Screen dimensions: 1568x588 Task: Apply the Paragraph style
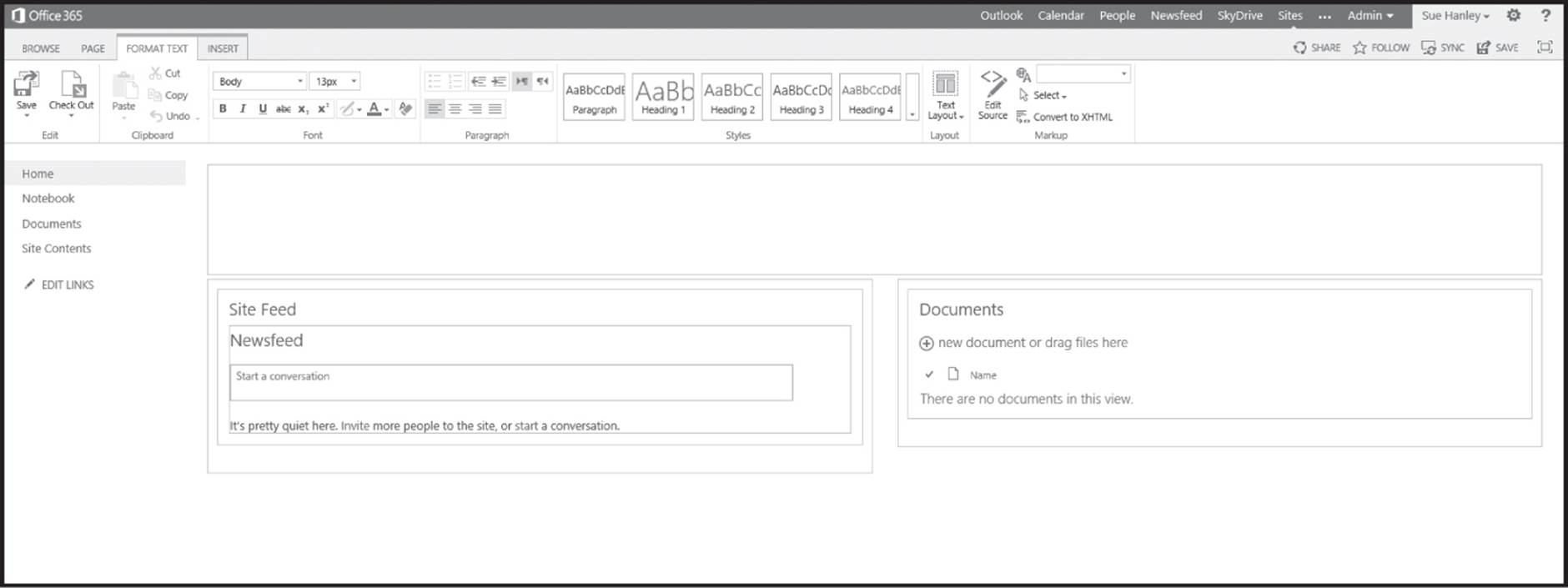[594, 97]
